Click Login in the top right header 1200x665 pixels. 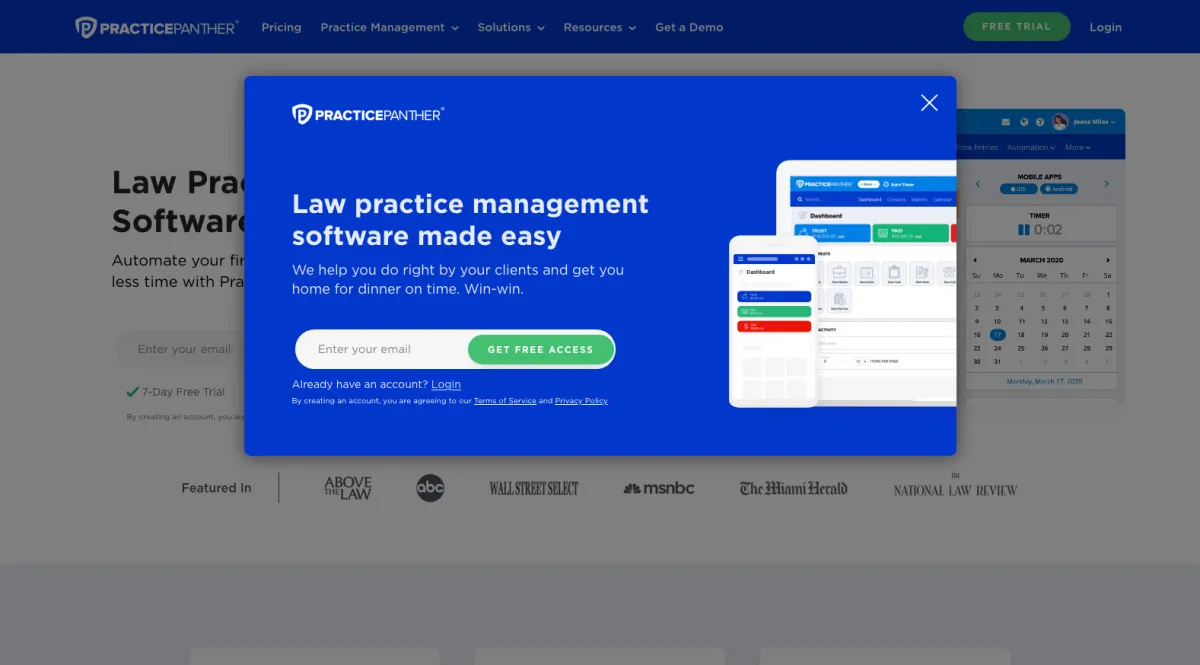coord(1105,27)
